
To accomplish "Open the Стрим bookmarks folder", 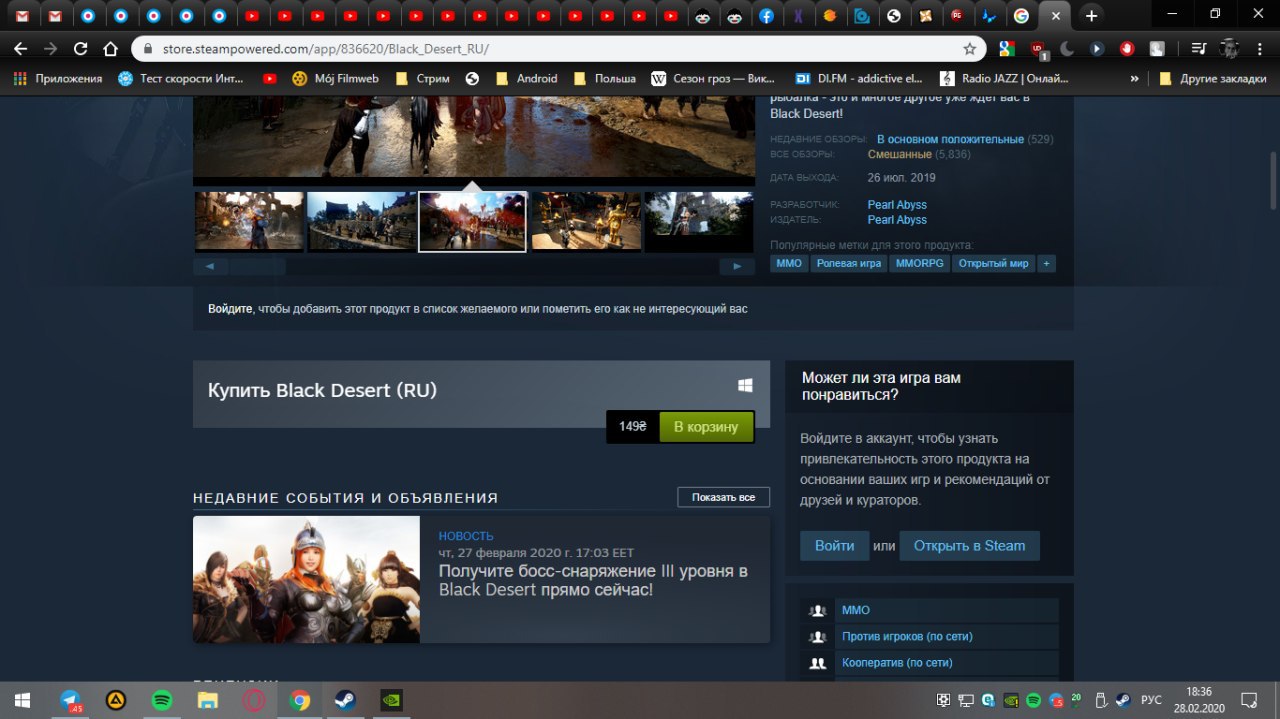I will 425,78.
